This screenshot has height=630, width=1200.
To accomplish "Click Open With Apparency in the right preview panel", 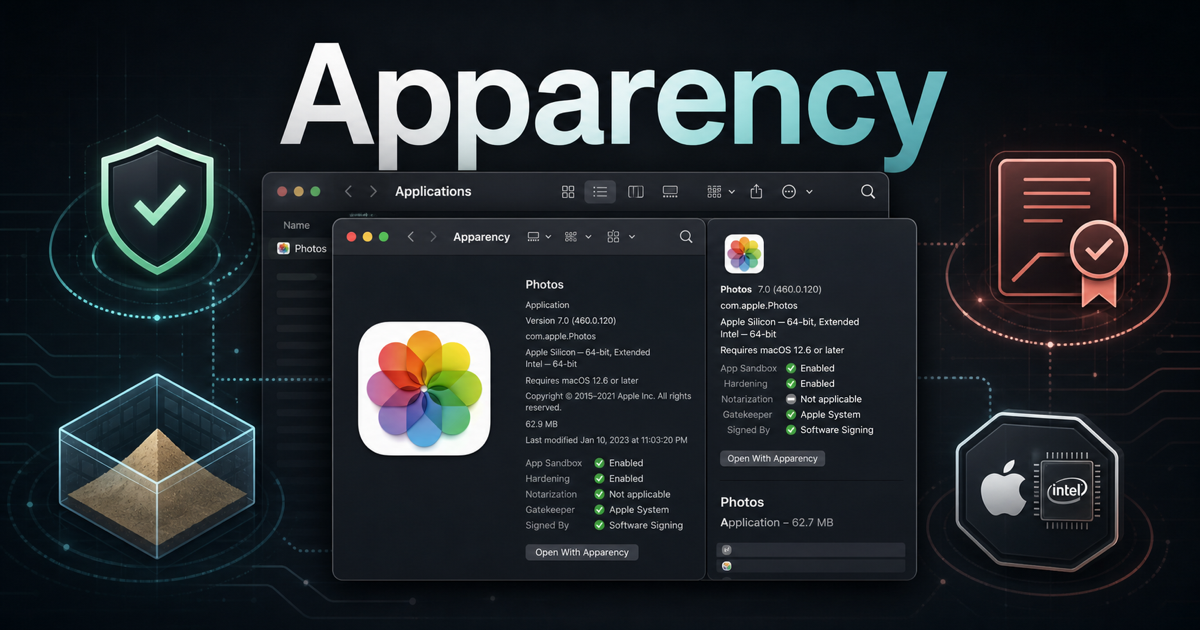I will [x=773, y=458].
